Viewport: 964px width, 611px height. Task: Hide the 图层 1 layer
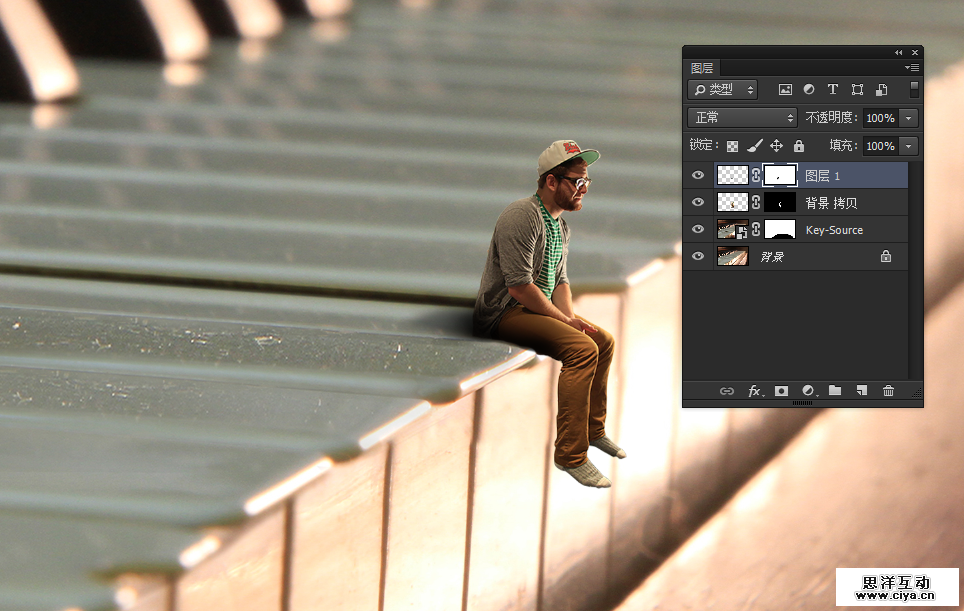[x=698, y=175]
